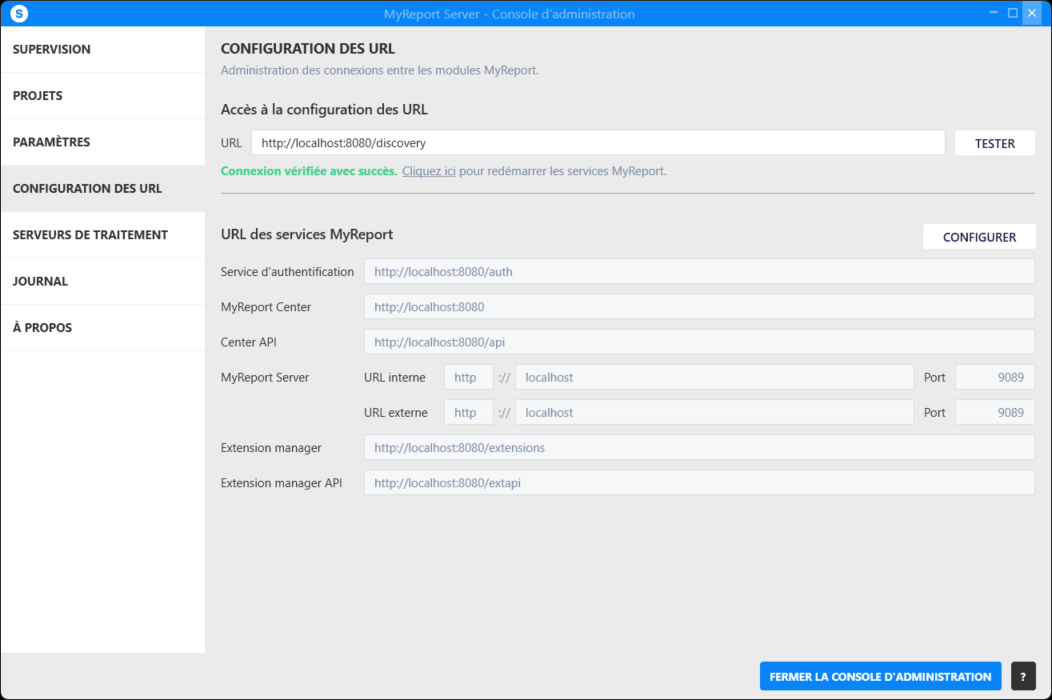The width and height of the screenshot is (1052, 700).
Task: Click the question mark help button
Action: [1022, 677]
